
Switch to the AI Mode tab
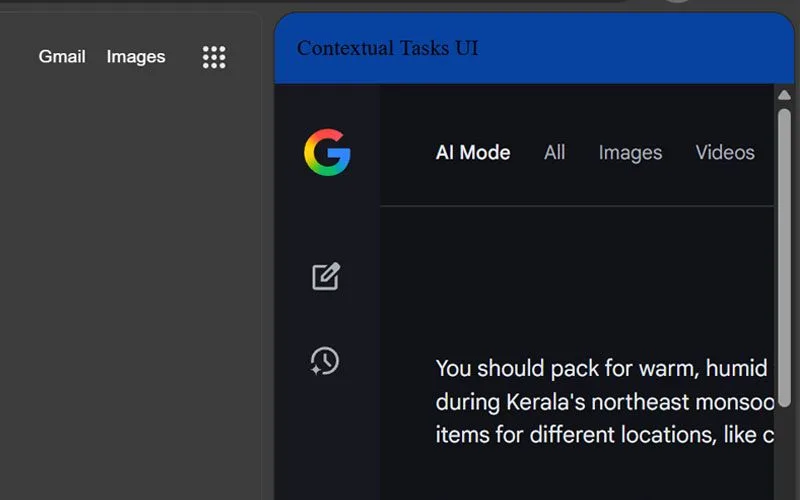[473, 153]
